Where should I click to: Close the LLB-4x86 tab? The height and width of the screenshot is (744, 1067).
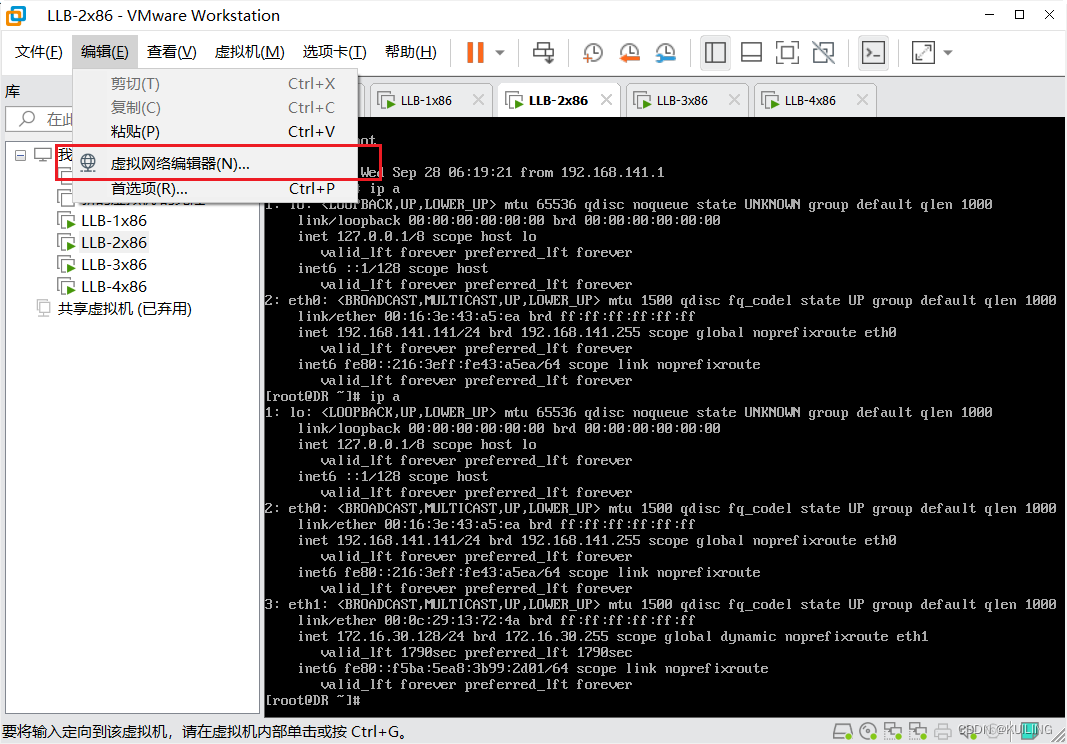[x=862, y=100]
